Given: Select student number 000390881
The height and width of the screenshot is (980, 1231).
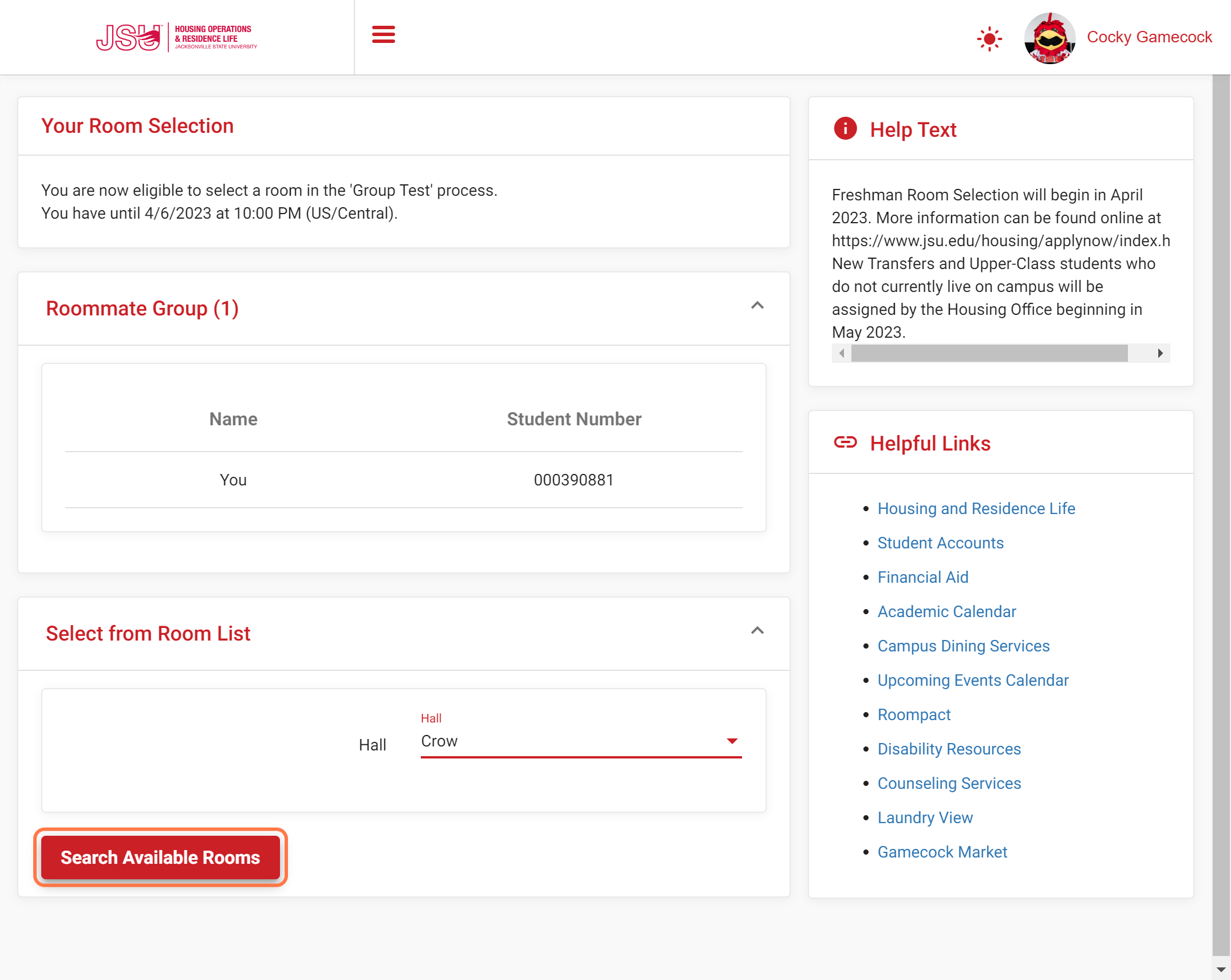Looking at the screenshot, I should click(x=574, y=480).
